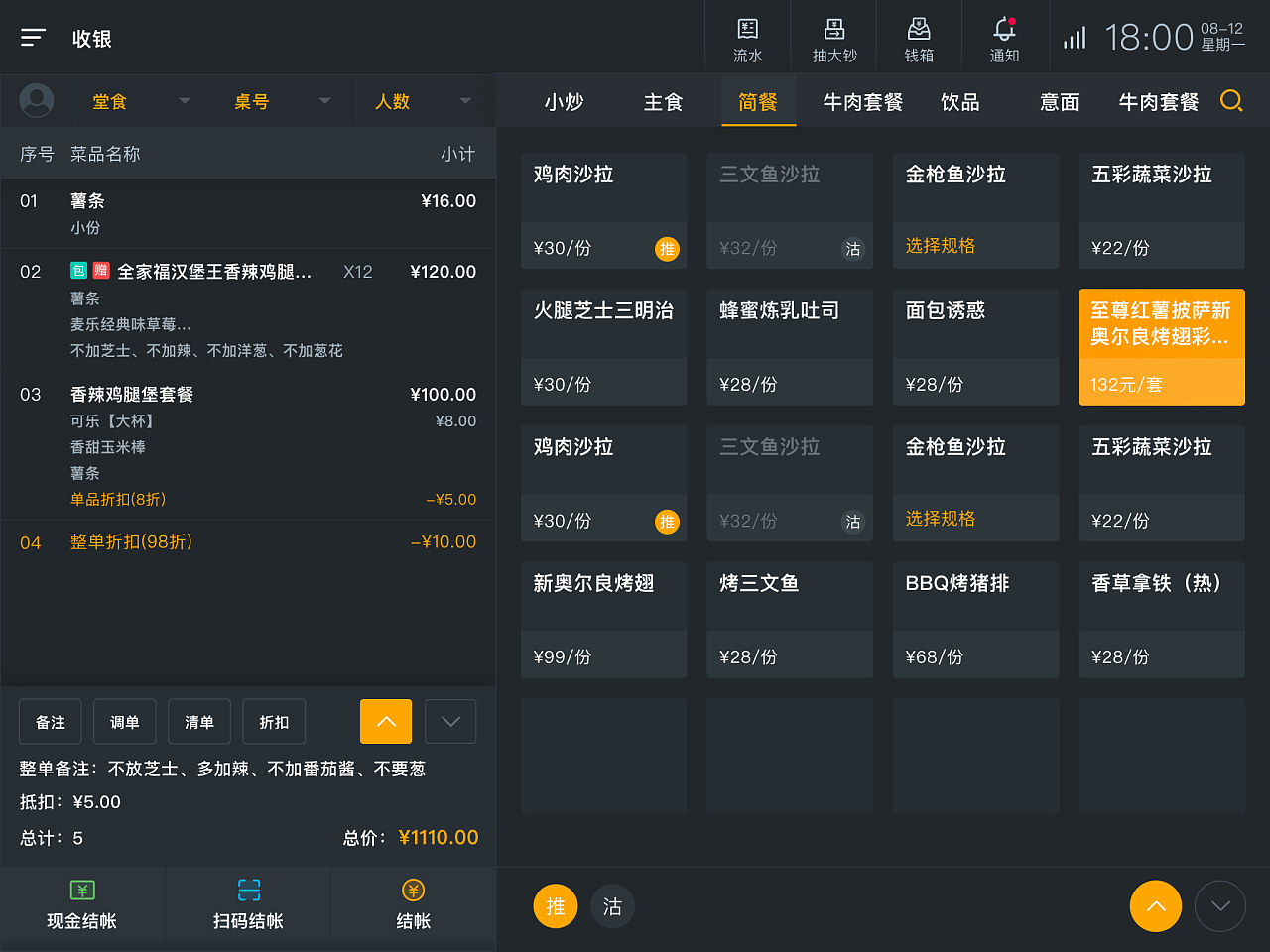Click the 备注 remarks button
This screenshot has height=952, width=1270.
click(x=50, y=721)
